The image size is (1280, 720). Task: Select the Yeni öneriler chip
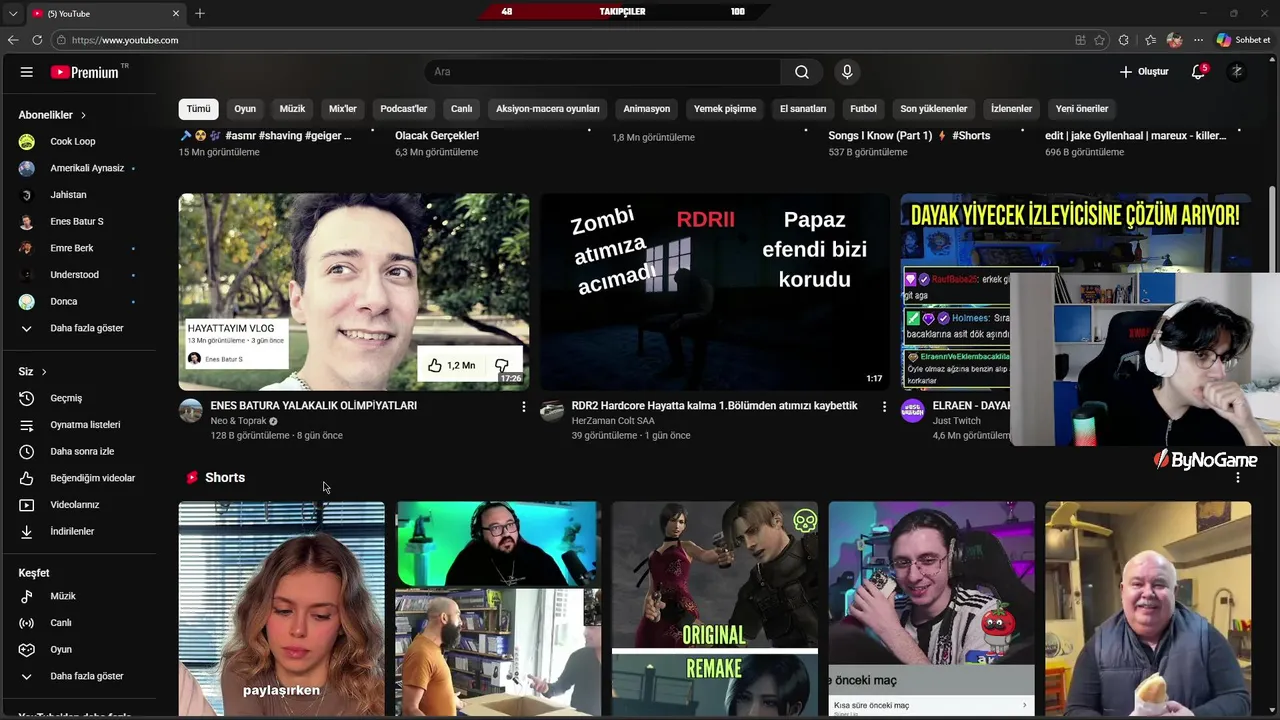[x=1082, y=109]
